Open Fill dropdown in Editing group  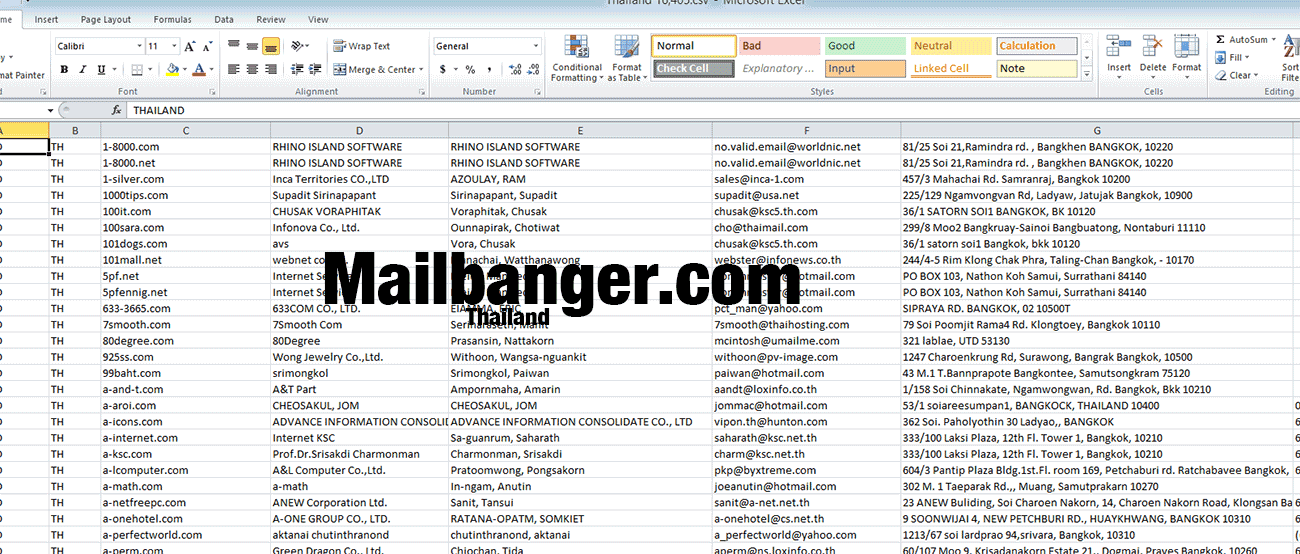(1247, 58)
